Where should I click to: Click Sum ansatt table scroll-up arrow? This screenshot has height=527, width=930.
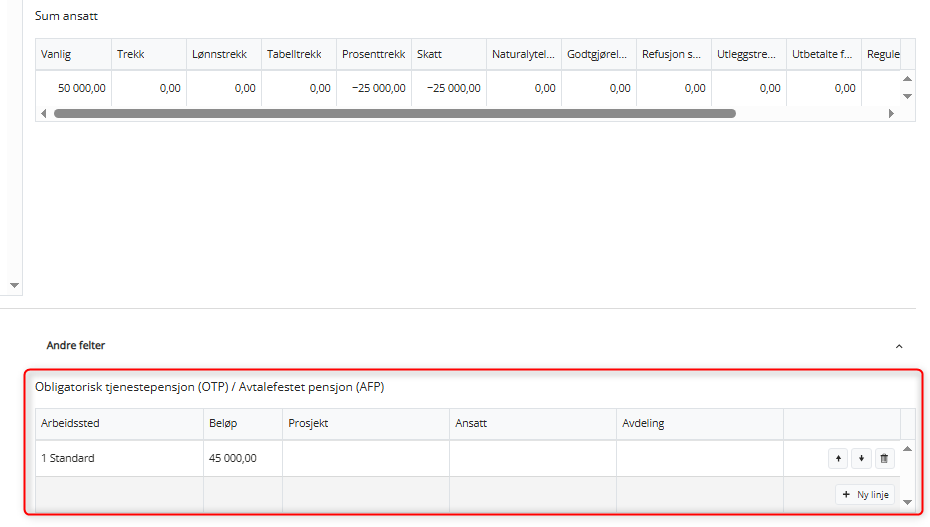click(x=907, y=79)
